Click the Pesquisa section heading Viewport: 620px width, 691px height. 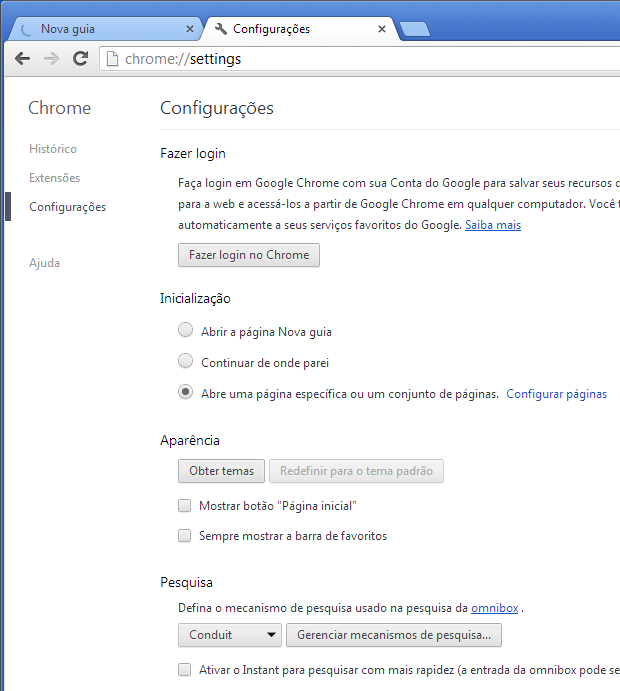point(186,583)
